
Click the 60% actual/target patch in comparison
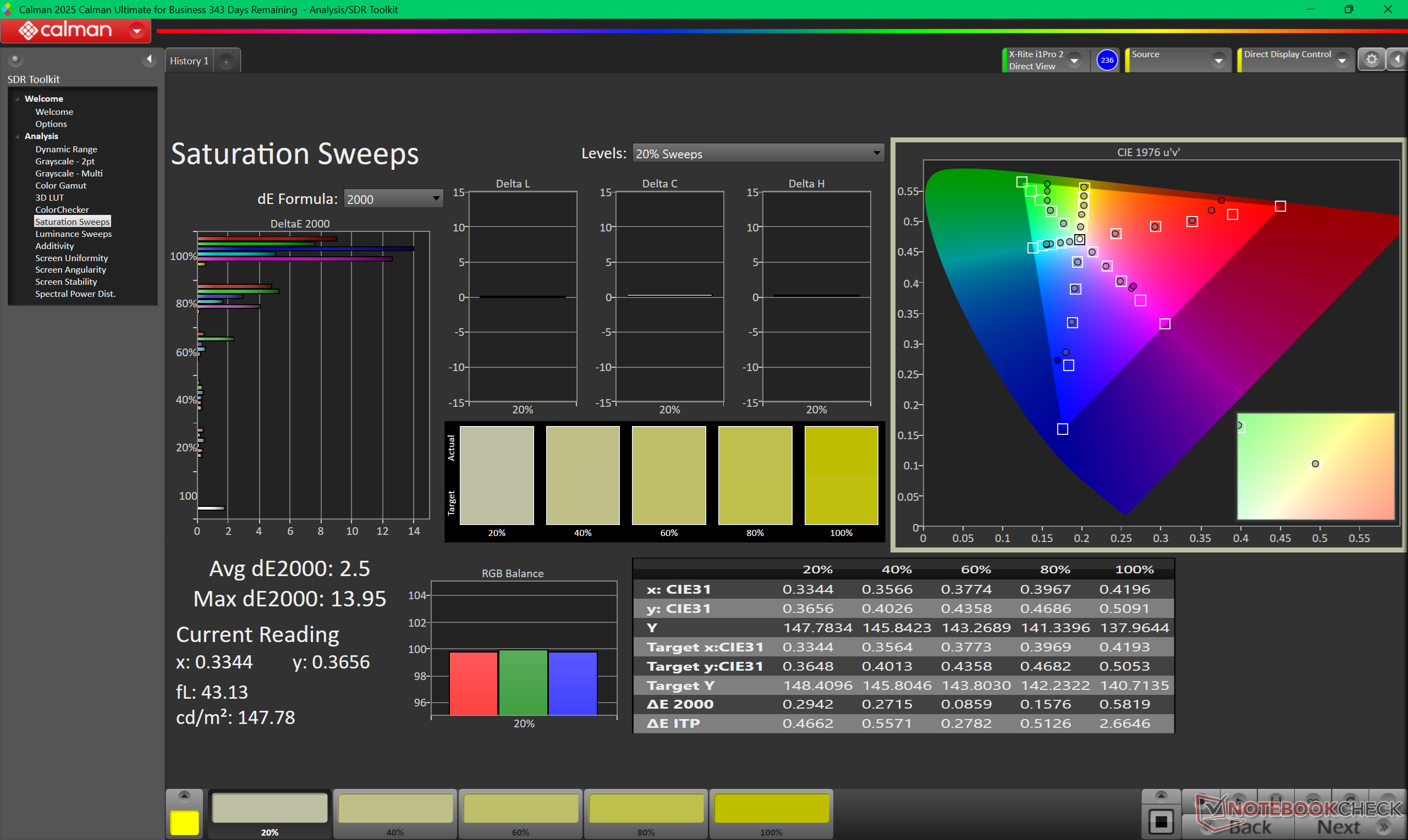[x=669, y=476]
